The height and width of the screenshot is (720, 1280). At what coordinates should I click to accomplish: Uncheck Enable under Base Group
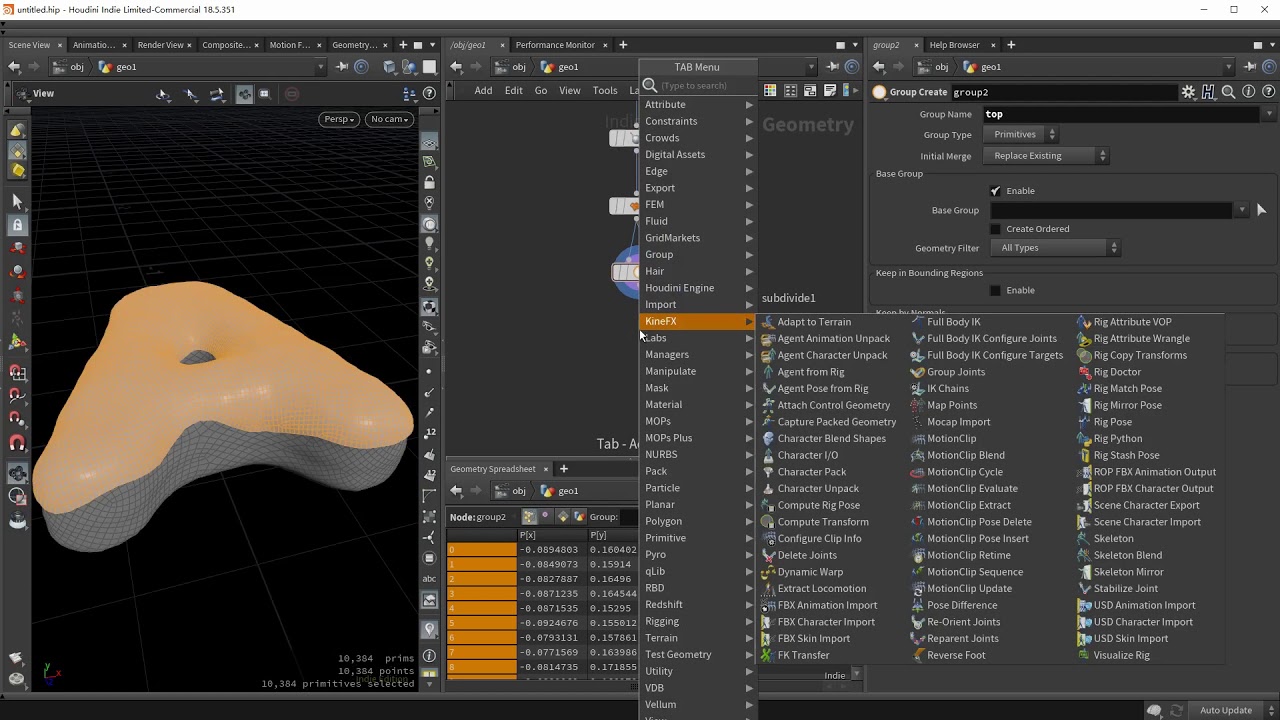pyautogui.click(x=995, y=191)
